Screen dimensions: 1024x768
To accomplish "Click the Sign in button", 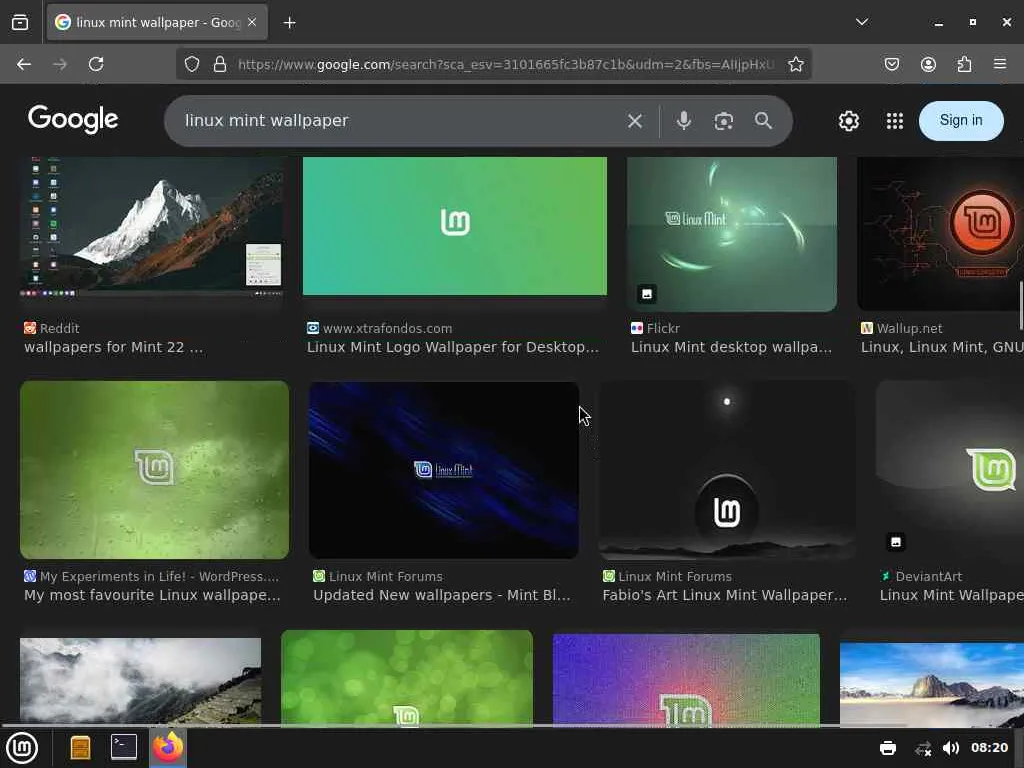I will [961, 120].
